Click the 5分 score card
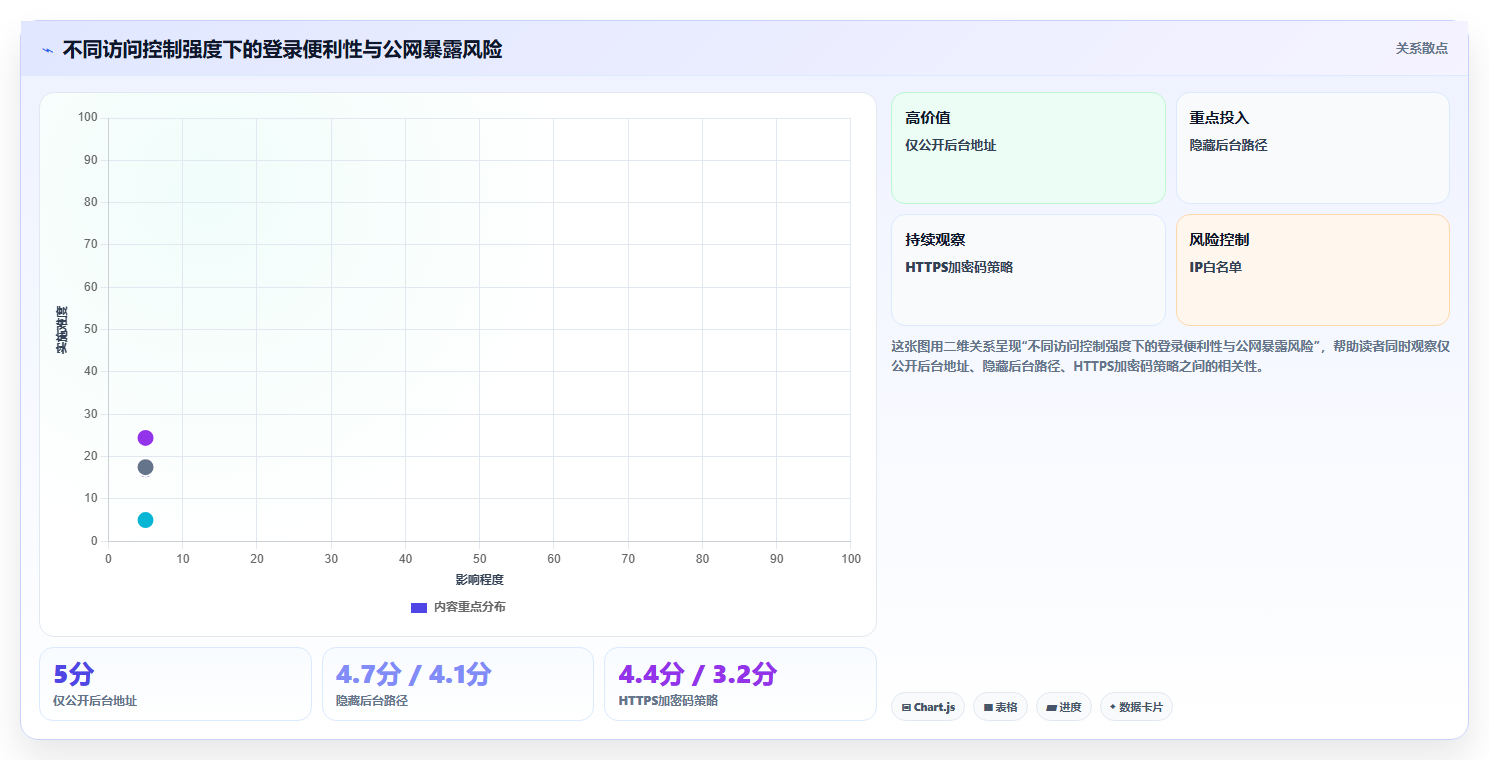Image resolution: width=1489 pixels, height=760 pixels. coord(175,684)
